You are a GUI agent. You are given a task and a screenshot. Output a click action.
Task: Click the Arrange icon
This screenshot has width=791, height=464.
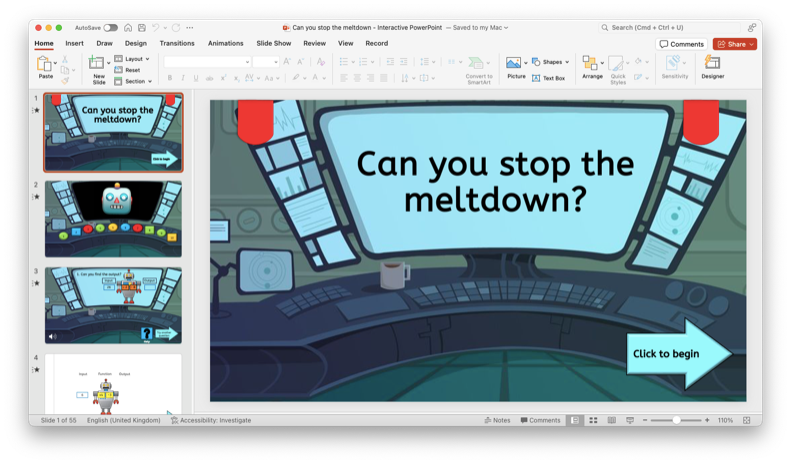[590, 63]
